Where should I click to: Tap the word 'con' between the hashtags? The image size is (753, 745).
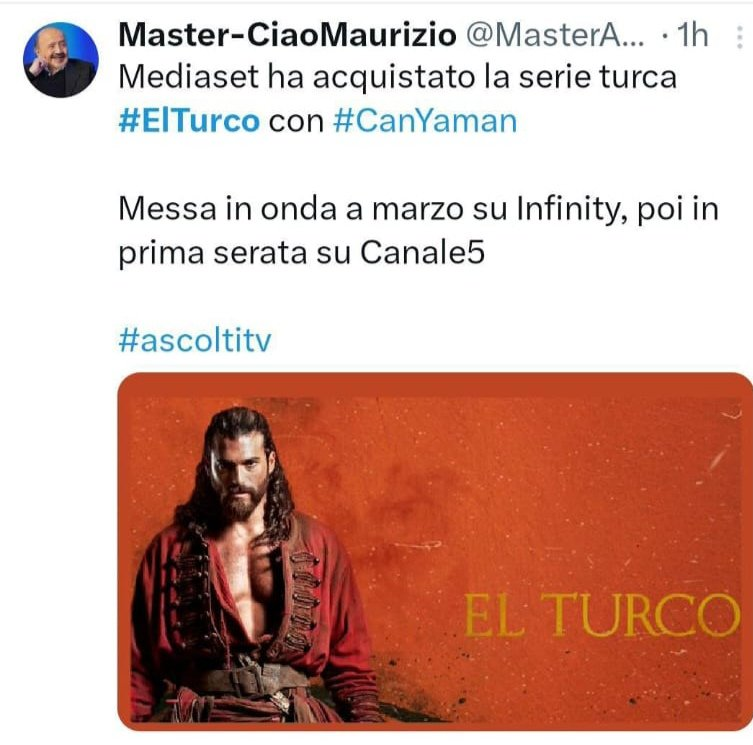pos(296,122)
